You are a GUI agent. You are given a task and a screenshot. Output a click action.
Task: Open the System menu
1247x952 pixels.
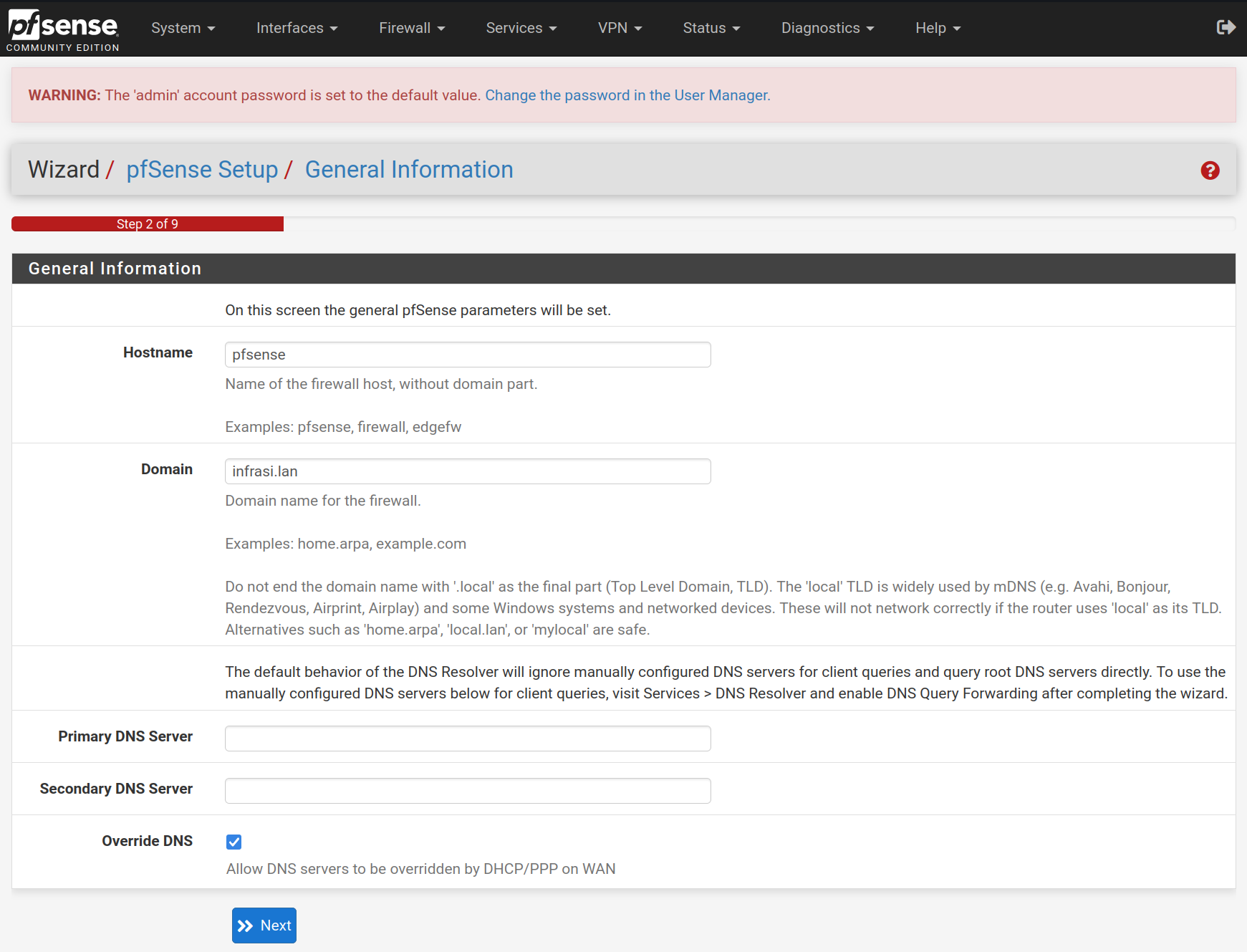pyautogui.click(x=183, y=28)
